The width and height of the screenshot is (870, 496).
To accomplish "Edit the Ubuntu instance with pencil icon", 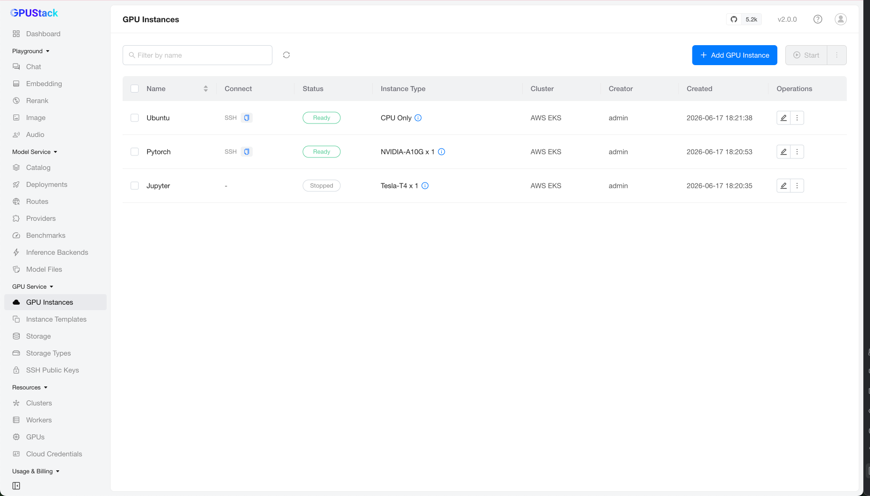I will coord(783,118).
